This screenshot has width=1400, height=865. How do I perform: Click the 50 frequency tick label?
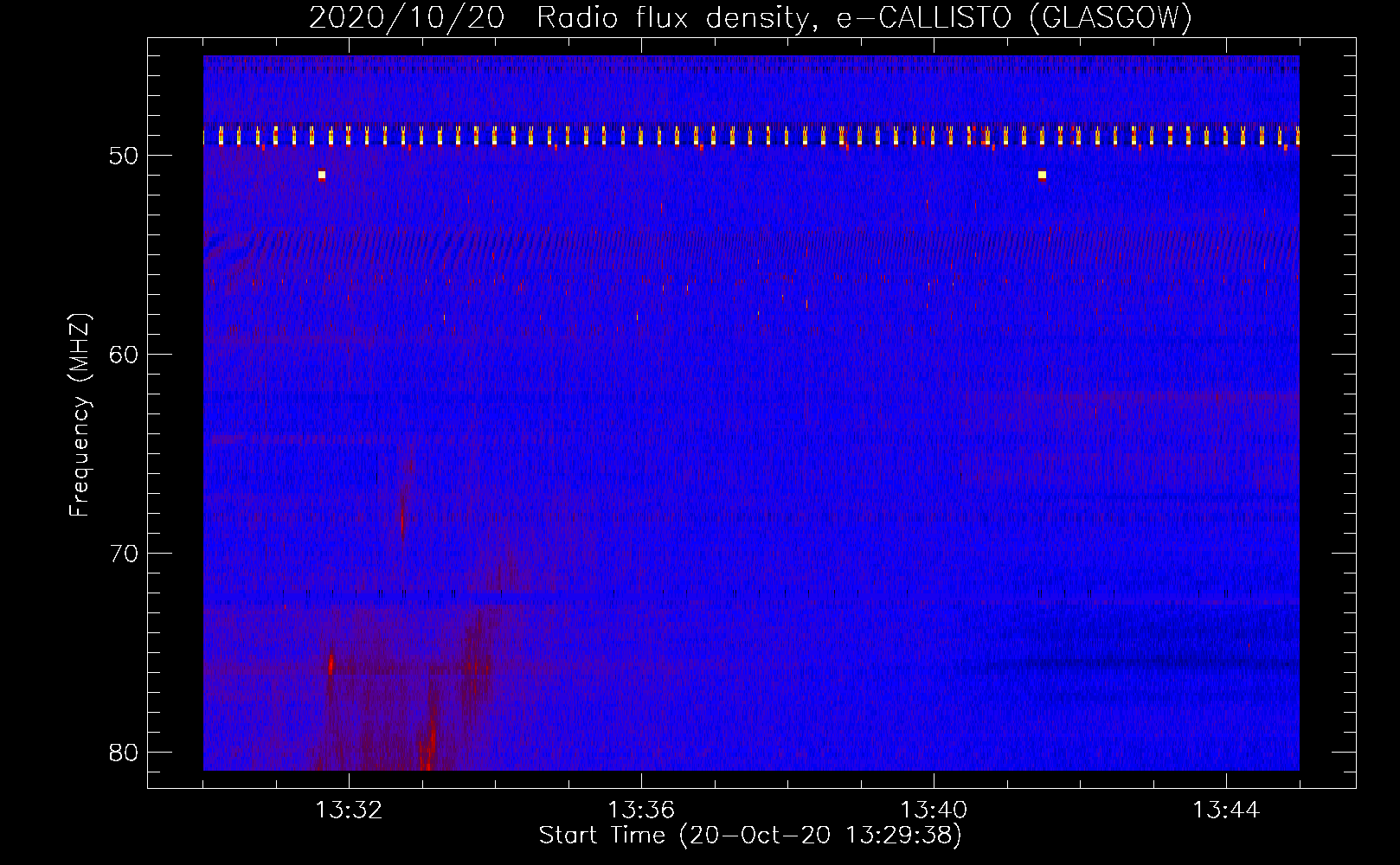coord(125,156)
